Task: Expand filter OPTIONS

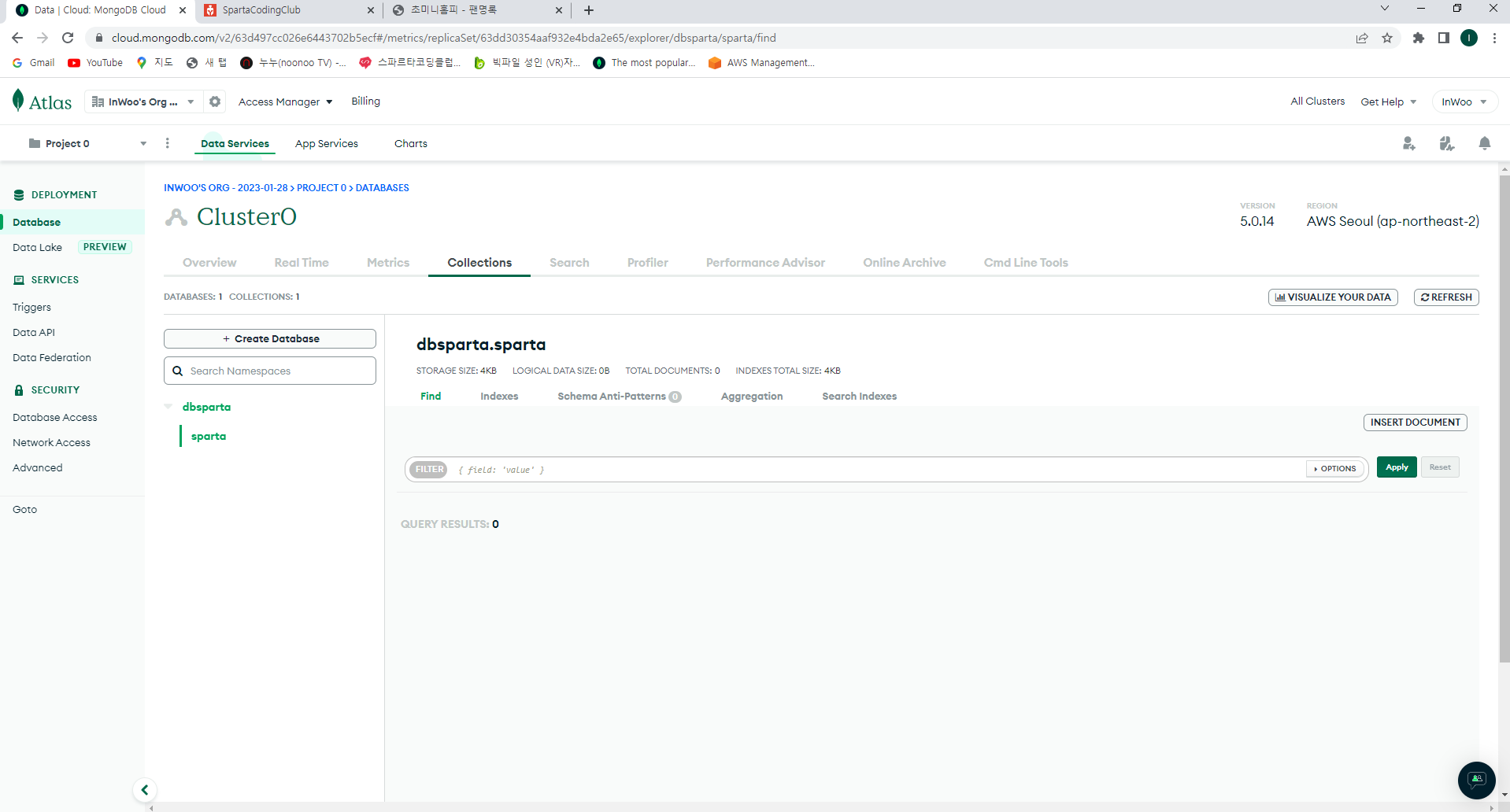Action: click(x=1335, y=469)
